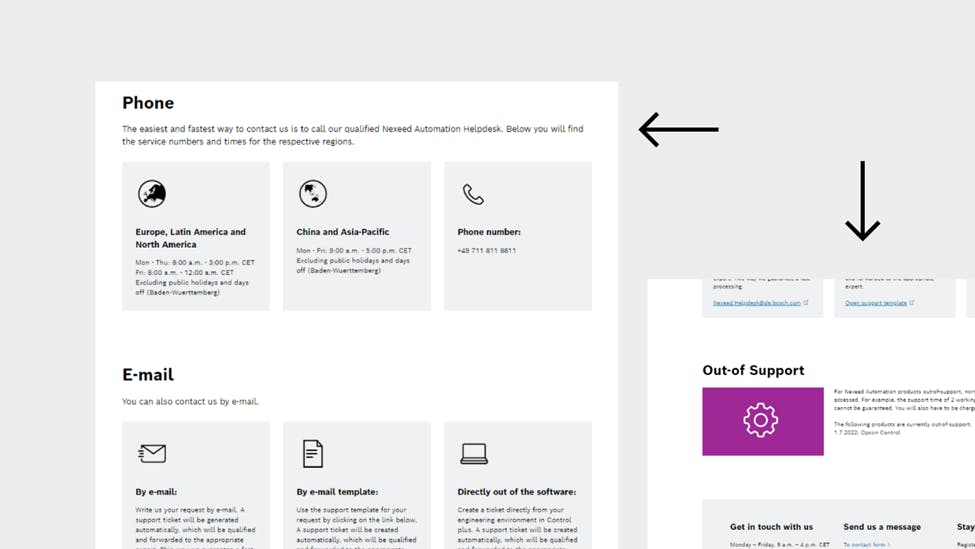Click the left-pointing arrow

tap(679, 129)
